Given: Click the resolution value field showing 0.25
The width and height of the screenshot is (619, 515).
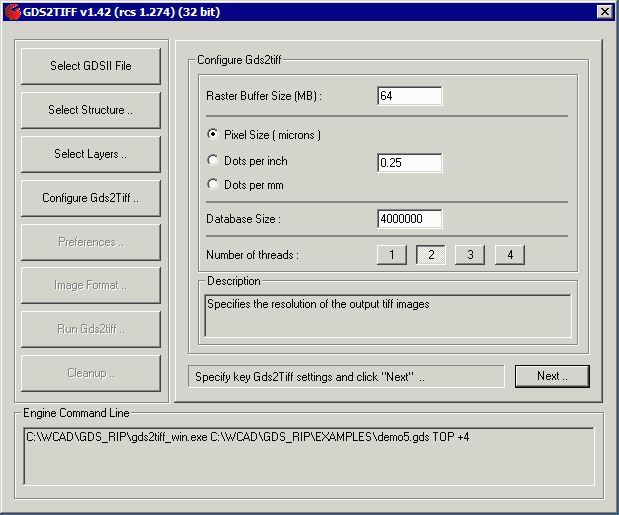Looking at the screenshot, I should coord(410,163).
